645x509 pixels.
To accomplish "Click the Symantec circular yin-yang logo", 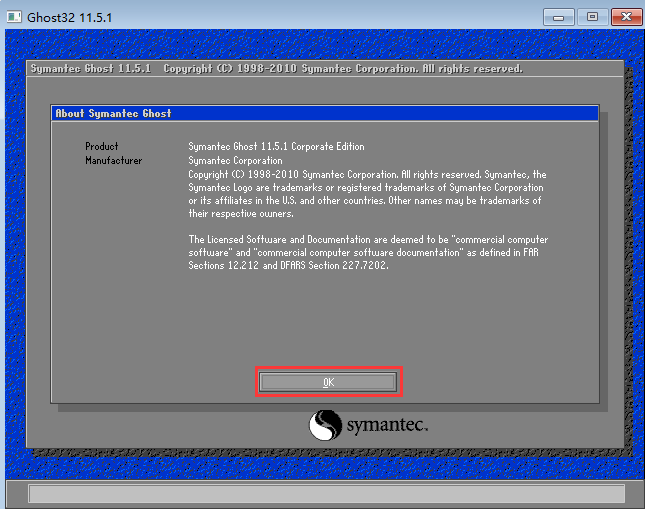I will (x=326, y=426).
